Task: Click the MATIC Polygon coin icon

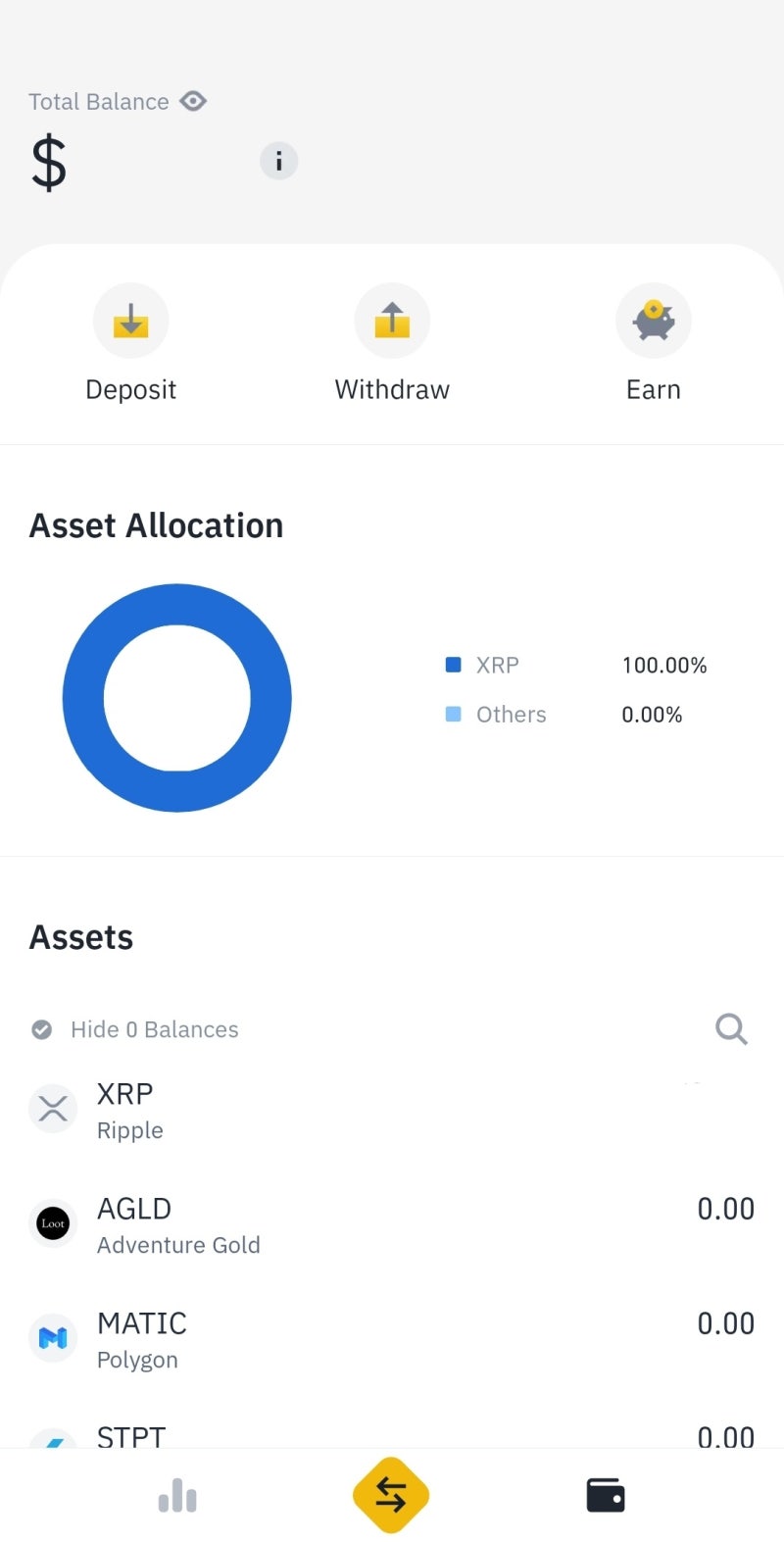Action: (x=53, y=1337)
